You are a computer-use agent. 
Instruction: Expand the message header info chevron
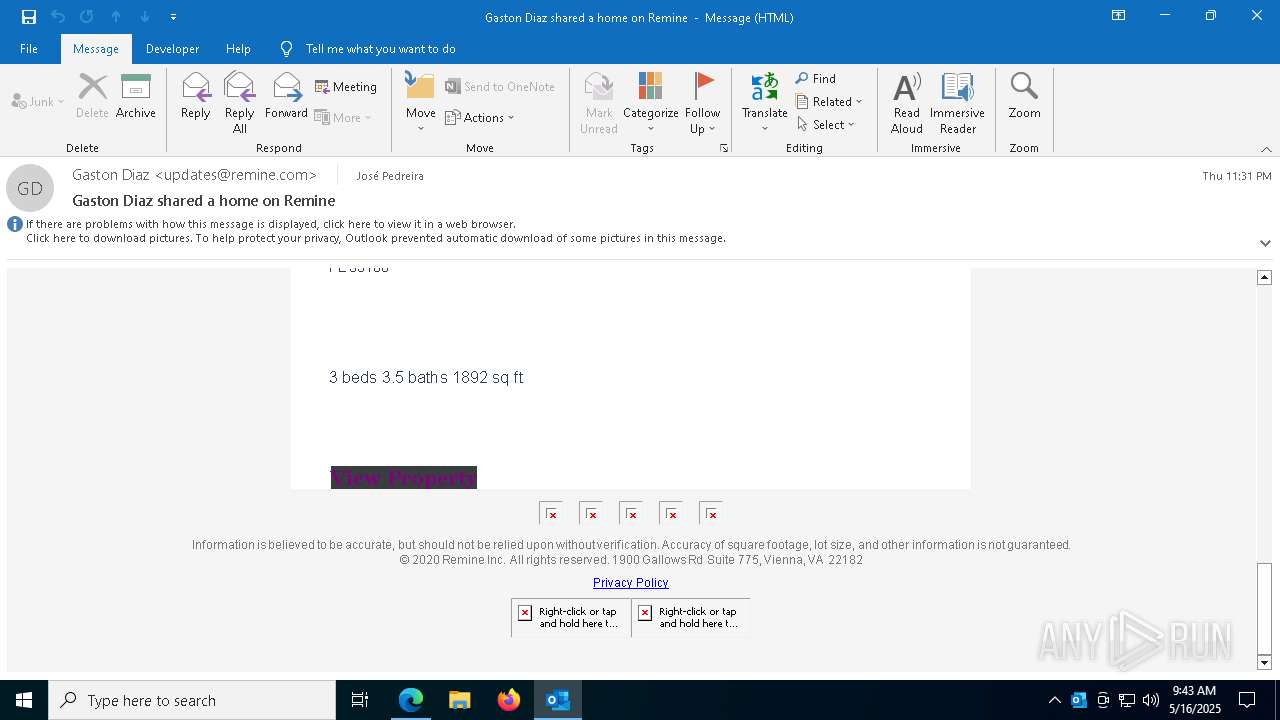click(x=1265, y=243)
